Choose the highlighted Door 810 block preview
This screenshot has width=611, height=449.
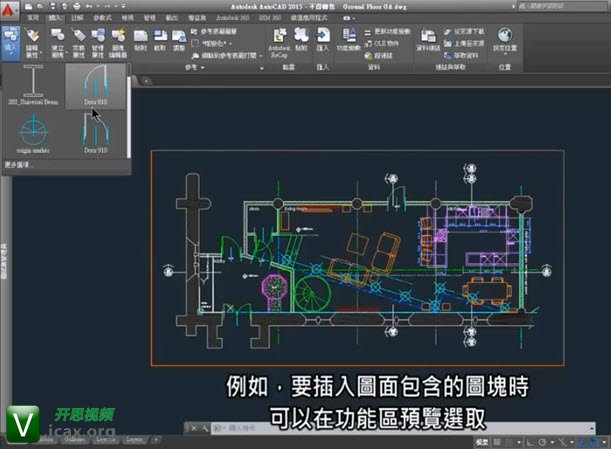[95, 85]
